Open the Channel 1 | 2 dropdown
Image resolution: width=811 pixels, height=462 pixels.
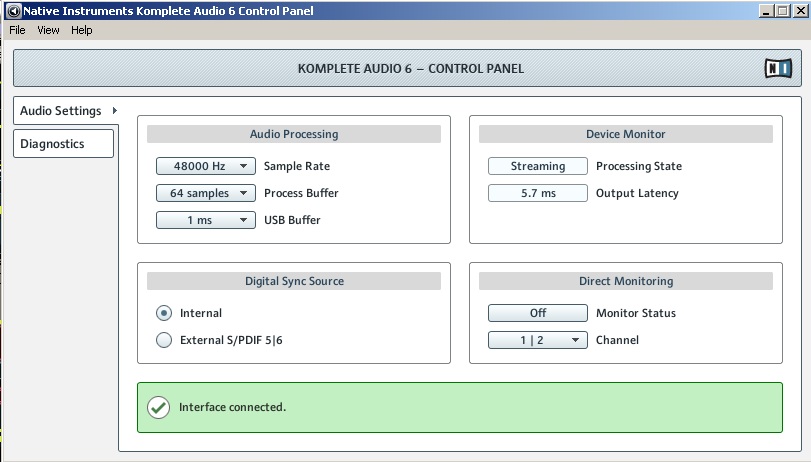coord(537,340)
